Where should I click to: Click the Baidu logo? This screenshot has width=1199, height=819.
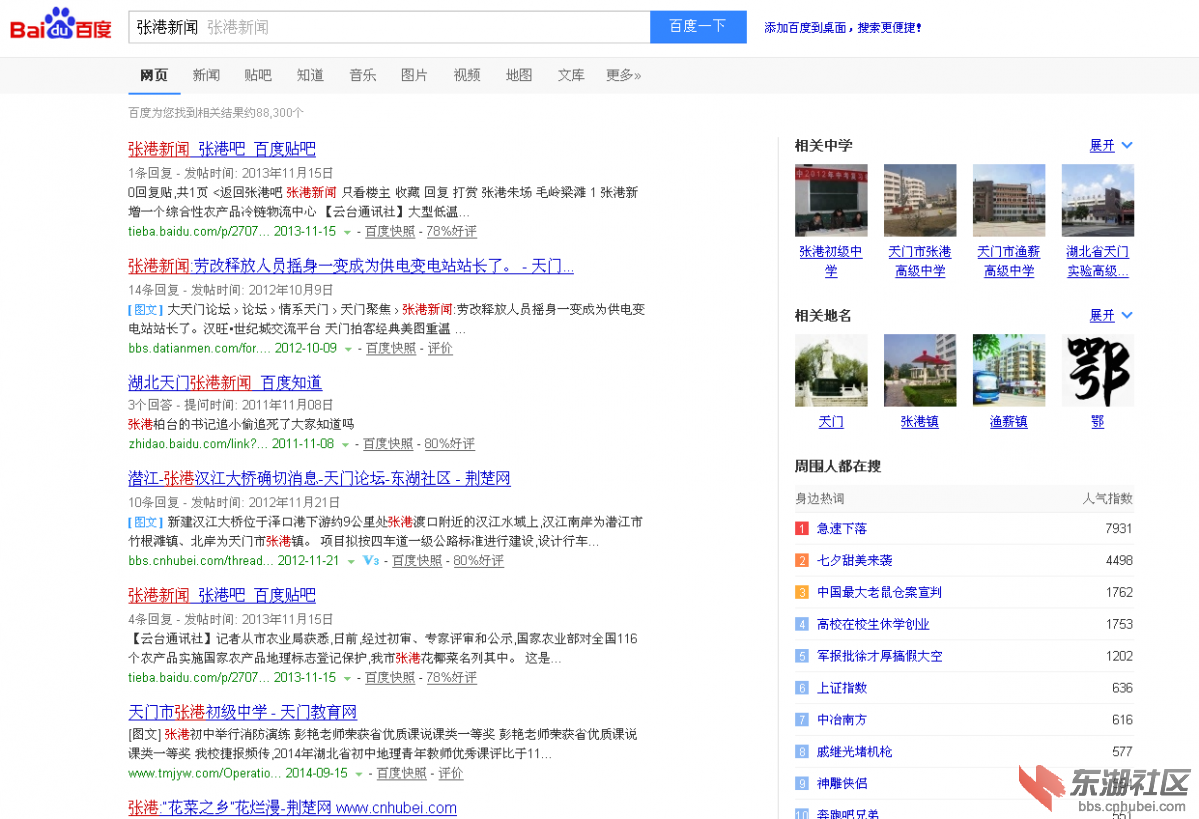point(60,25)
